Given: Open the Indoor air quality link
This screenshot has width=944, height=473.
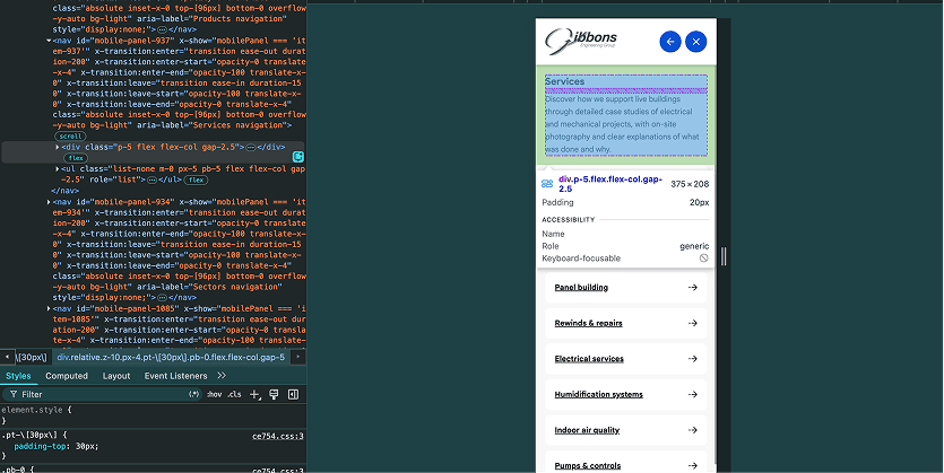Looking at the screenshot, I should click(587, 430).
